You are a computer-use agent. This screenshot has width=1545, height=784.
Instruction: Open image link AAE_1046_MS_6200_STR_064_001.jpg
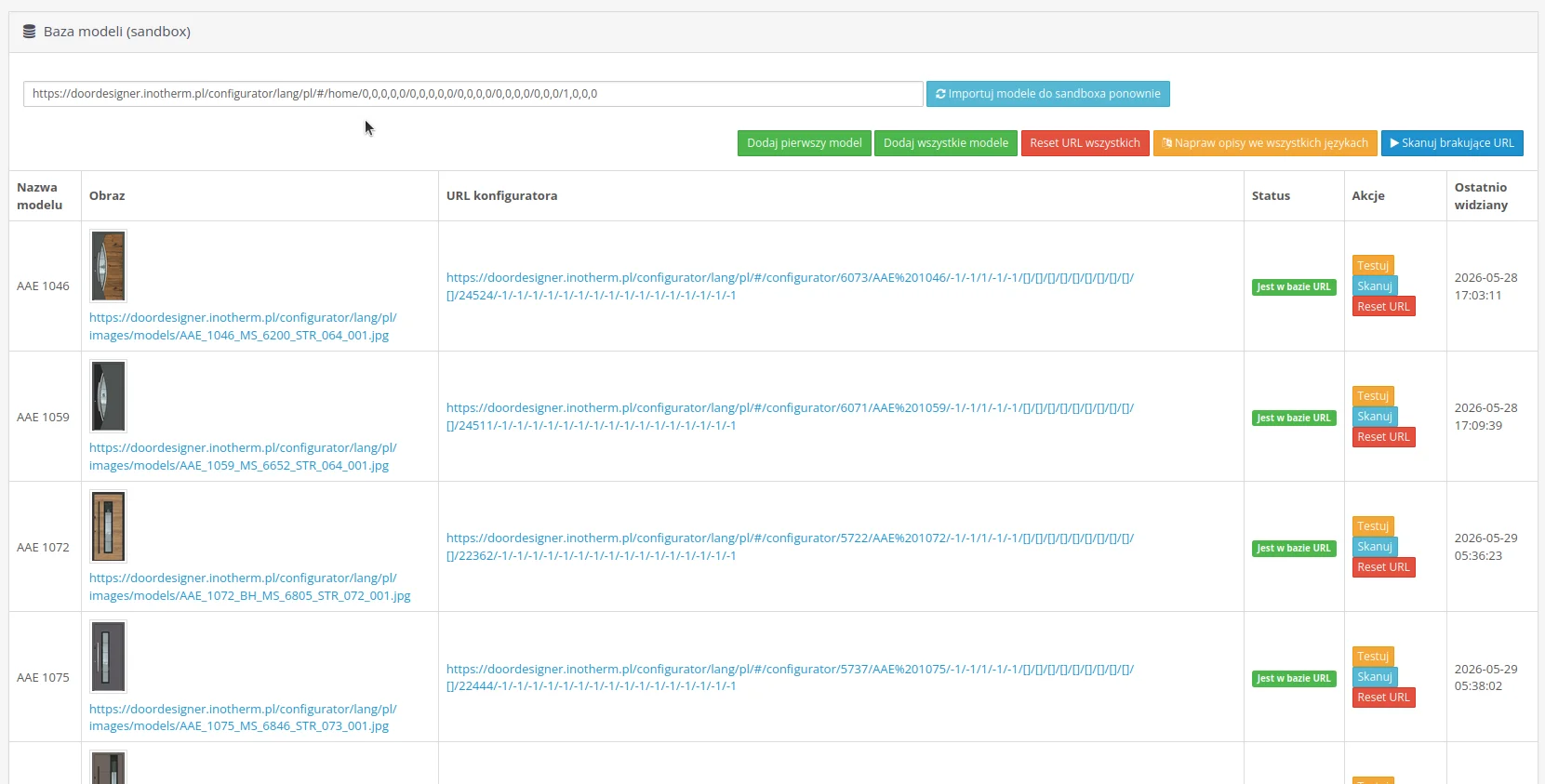click(x=243, y=326)
